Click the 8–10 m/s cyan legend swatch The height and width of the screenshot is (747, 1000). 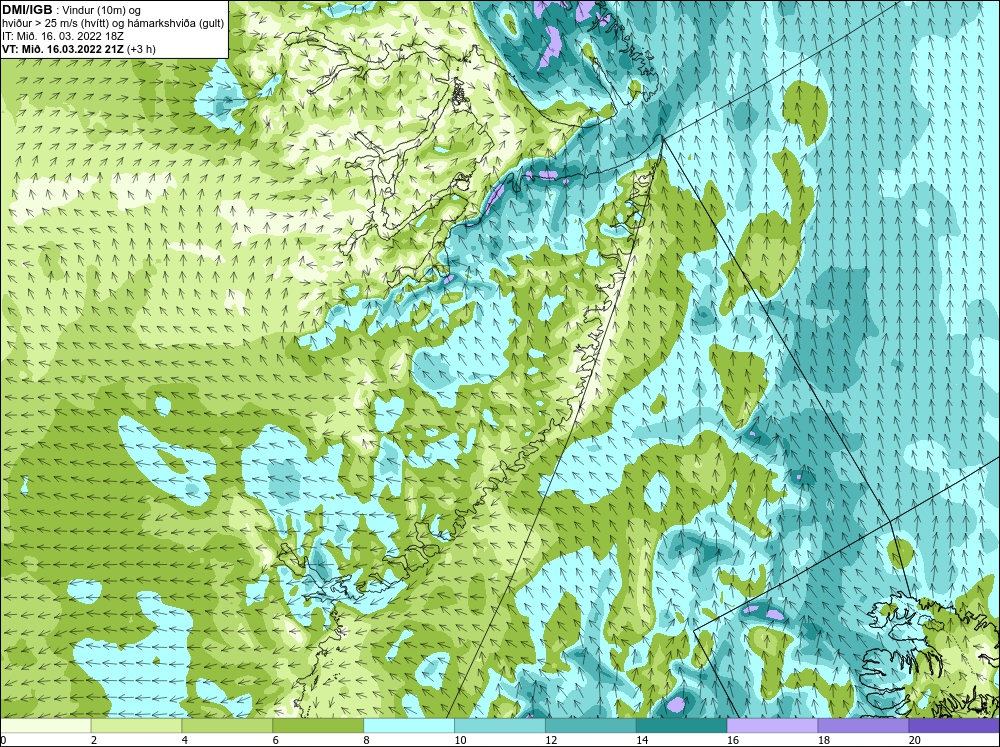tap(409, 726)
